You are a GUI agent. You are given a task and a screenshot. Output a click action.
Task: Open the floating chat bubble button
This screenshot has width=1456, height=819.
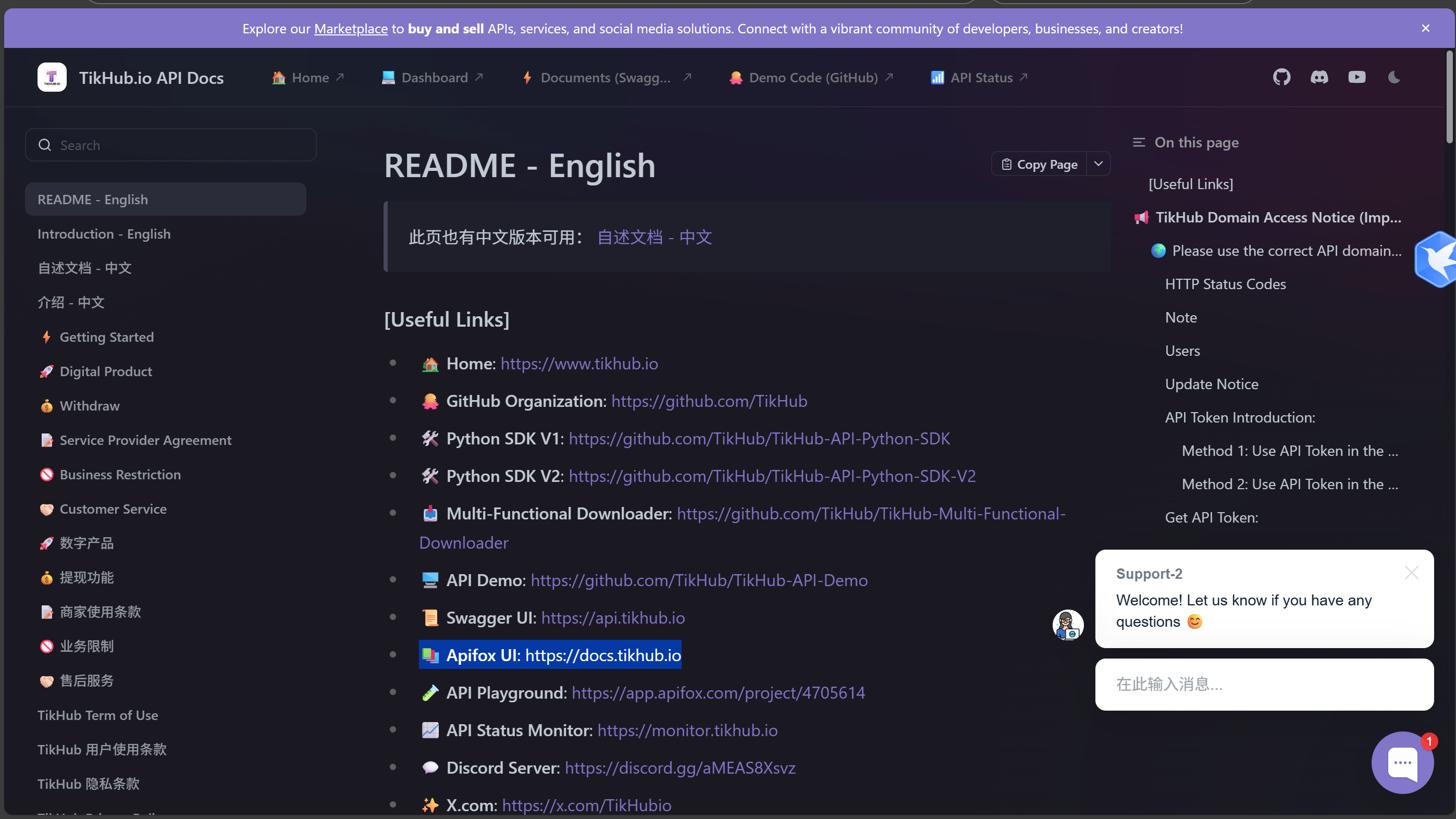click(1402, 763)
